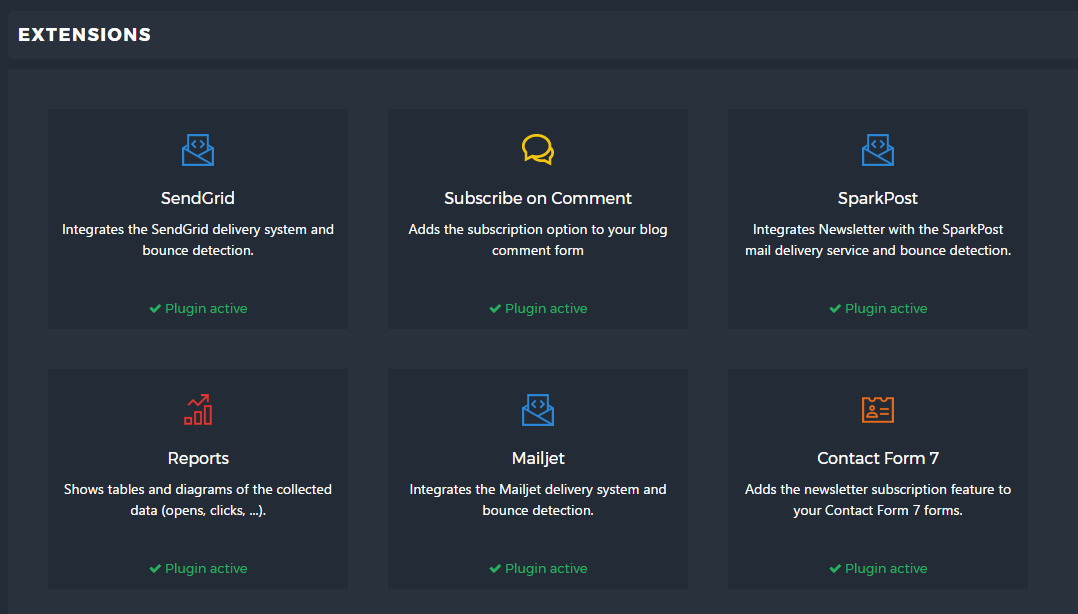Click Plugin active status under Subscribe on Comment
Image resolution: width=1078 pixels, height=614 pixels.
coord(546,309)
